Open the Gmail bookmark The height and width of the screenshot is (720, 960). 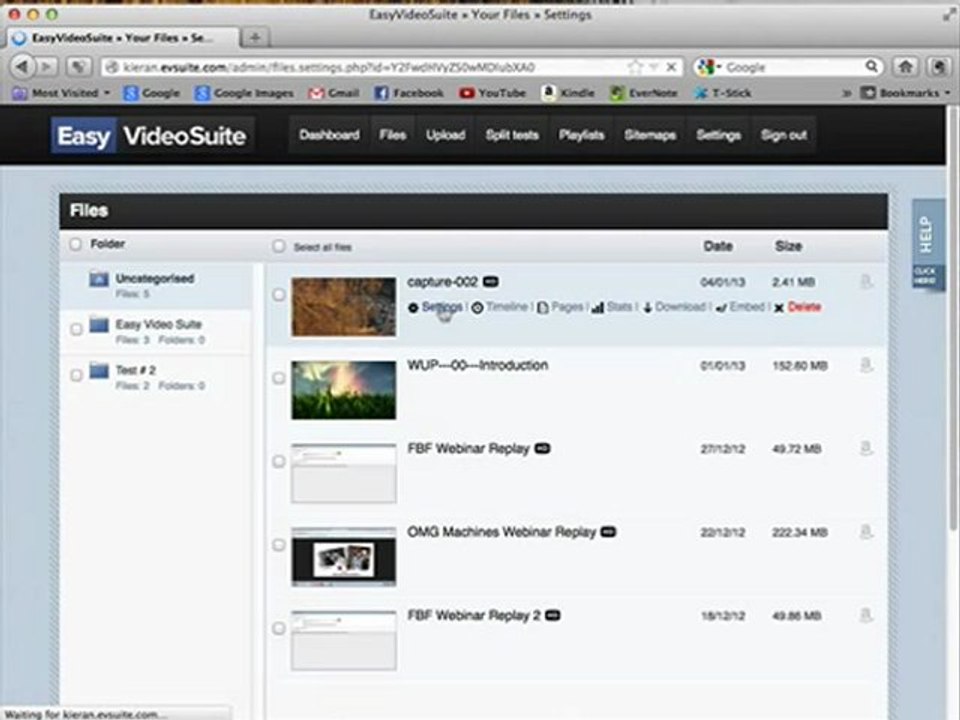coord(334,93)
